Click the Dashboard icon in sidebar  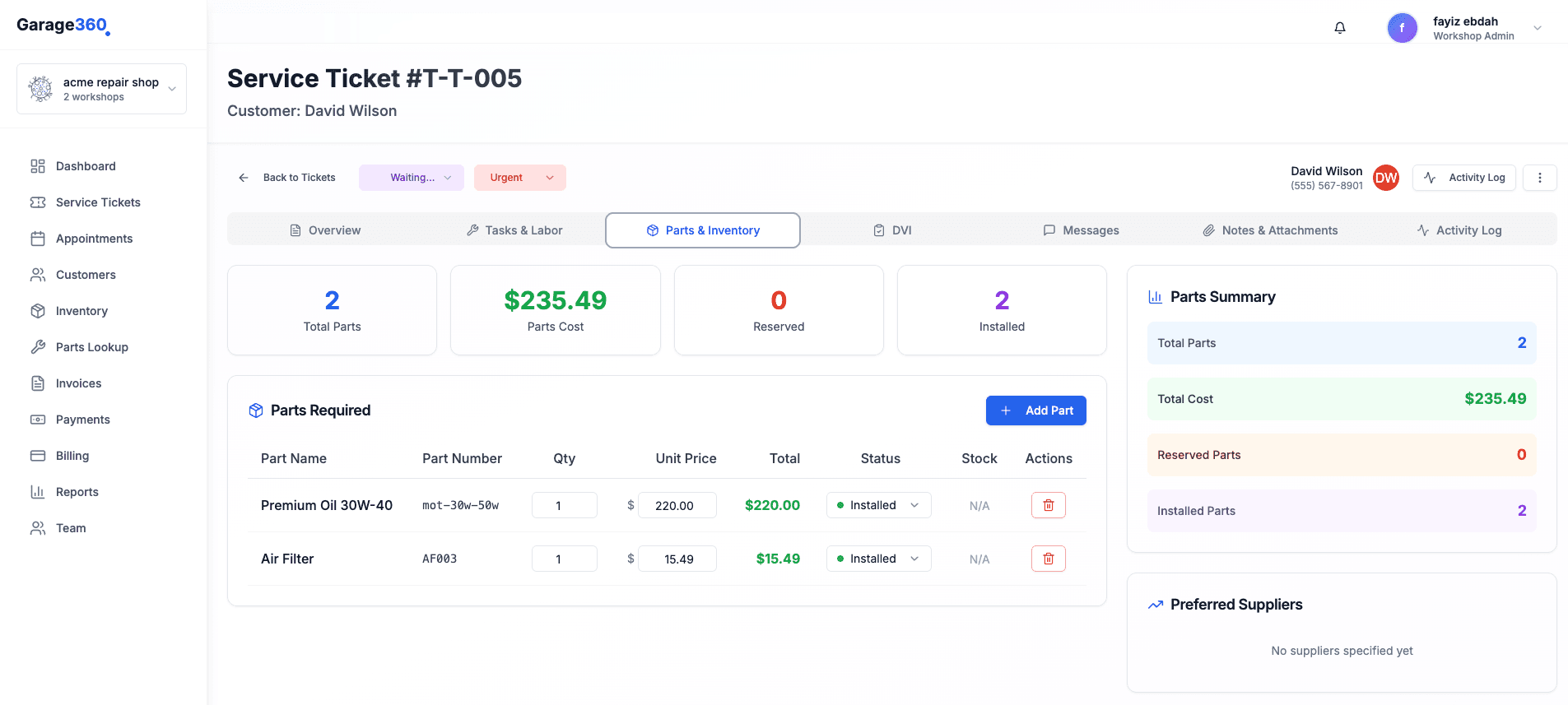tap(38, 166)
